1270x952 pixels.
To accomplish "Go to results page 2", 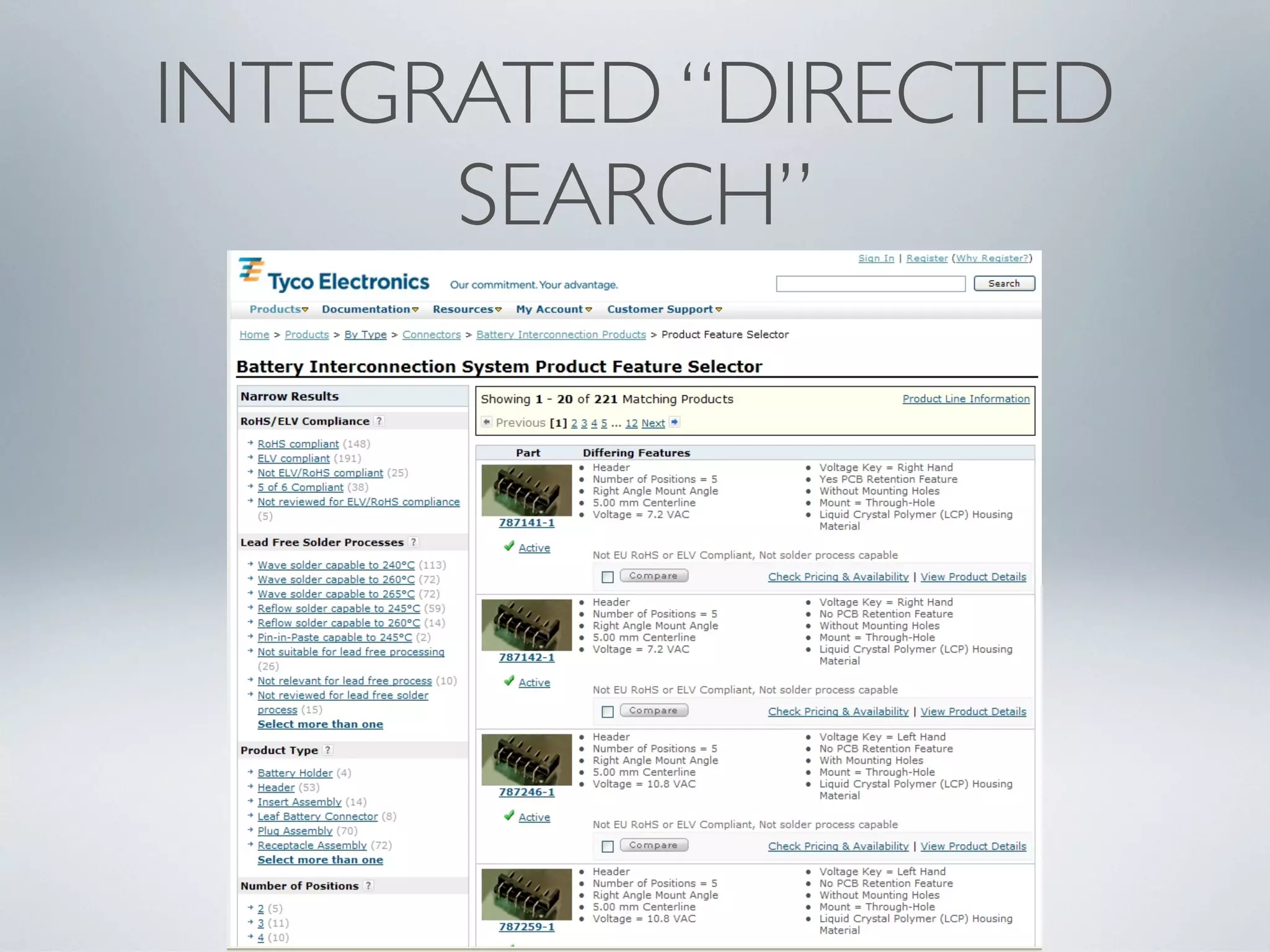I will point(574,423).
